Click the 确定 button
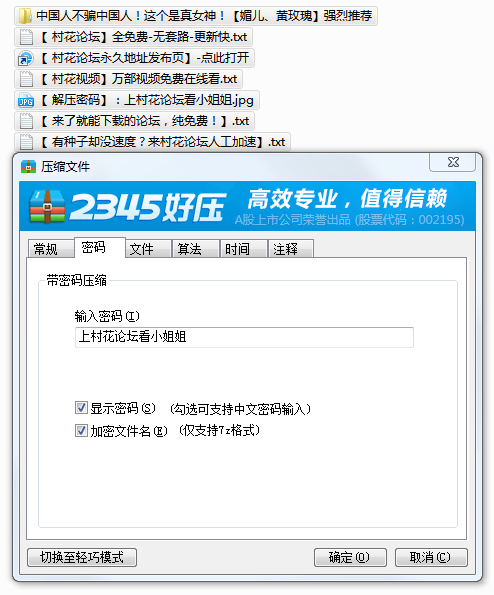Viewport: 494px width, 595px height. click(x=350, y=557)
